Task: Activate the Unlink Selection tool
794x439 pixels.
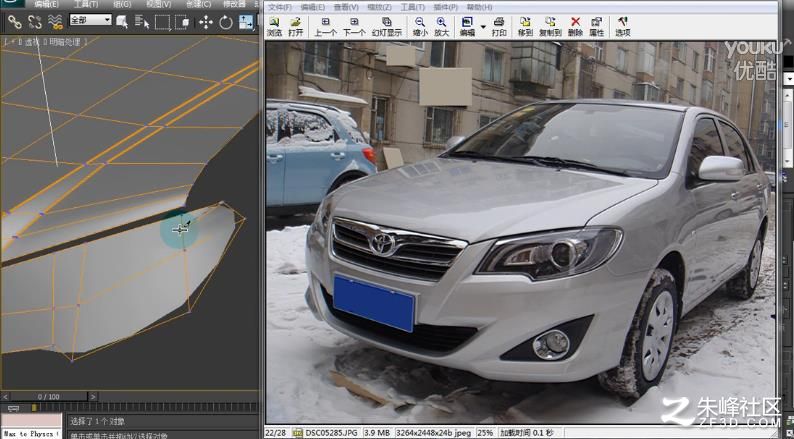Action: 34,22
